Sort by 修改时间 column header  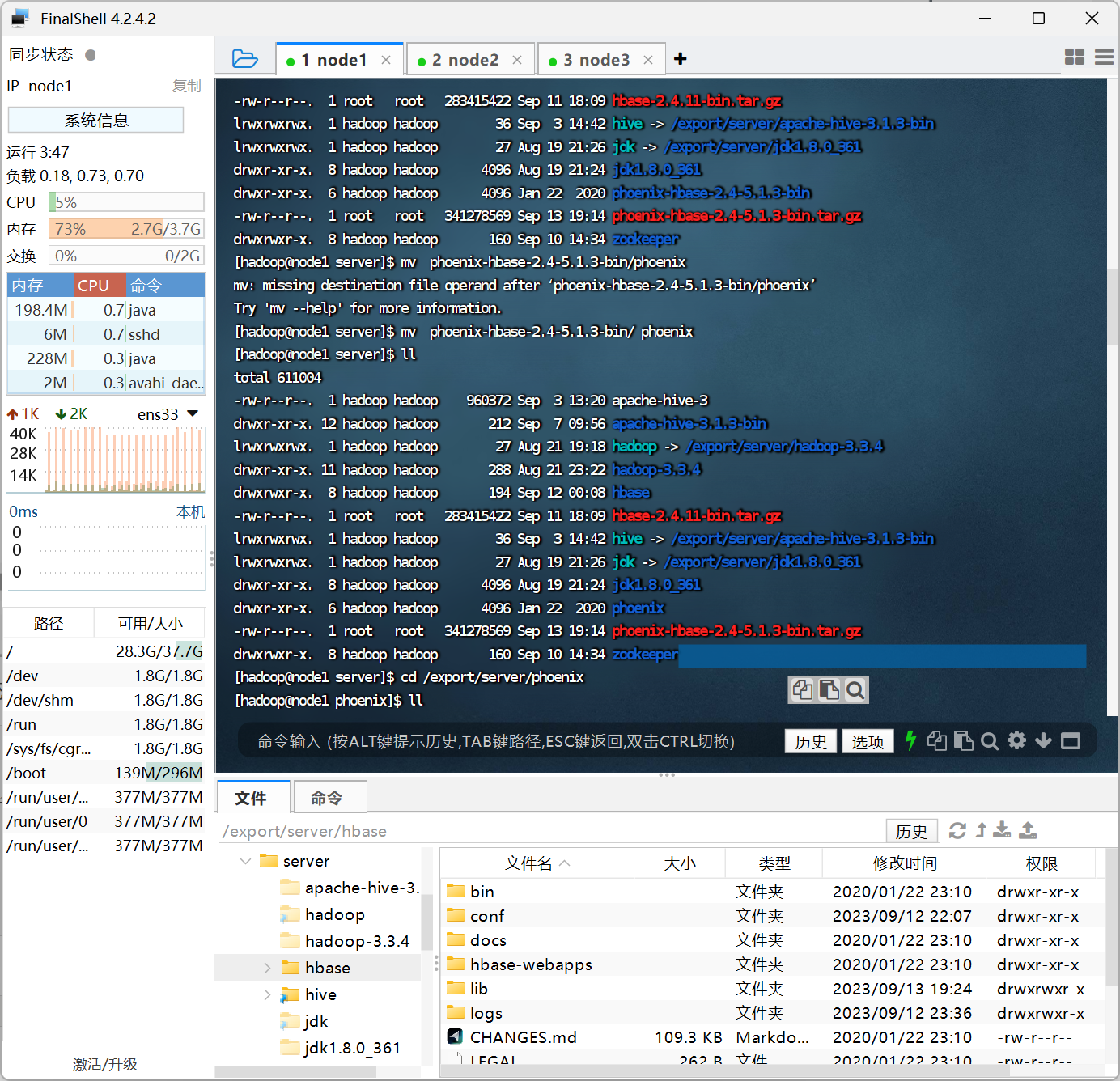click(905, 863)
